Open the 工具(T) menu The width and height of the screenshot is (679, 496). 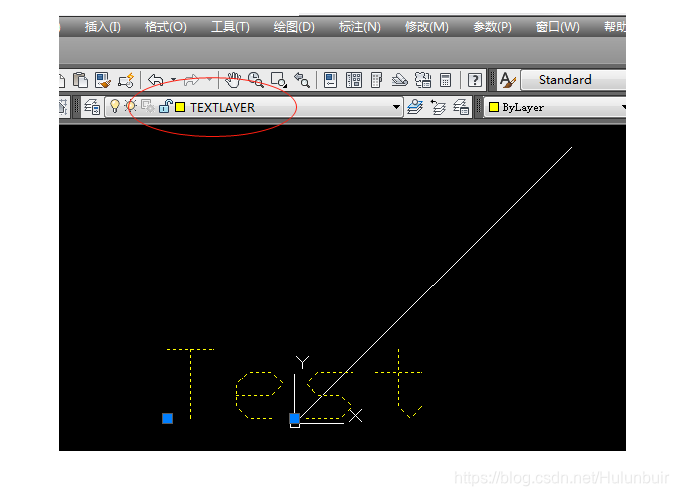[230, 27]
